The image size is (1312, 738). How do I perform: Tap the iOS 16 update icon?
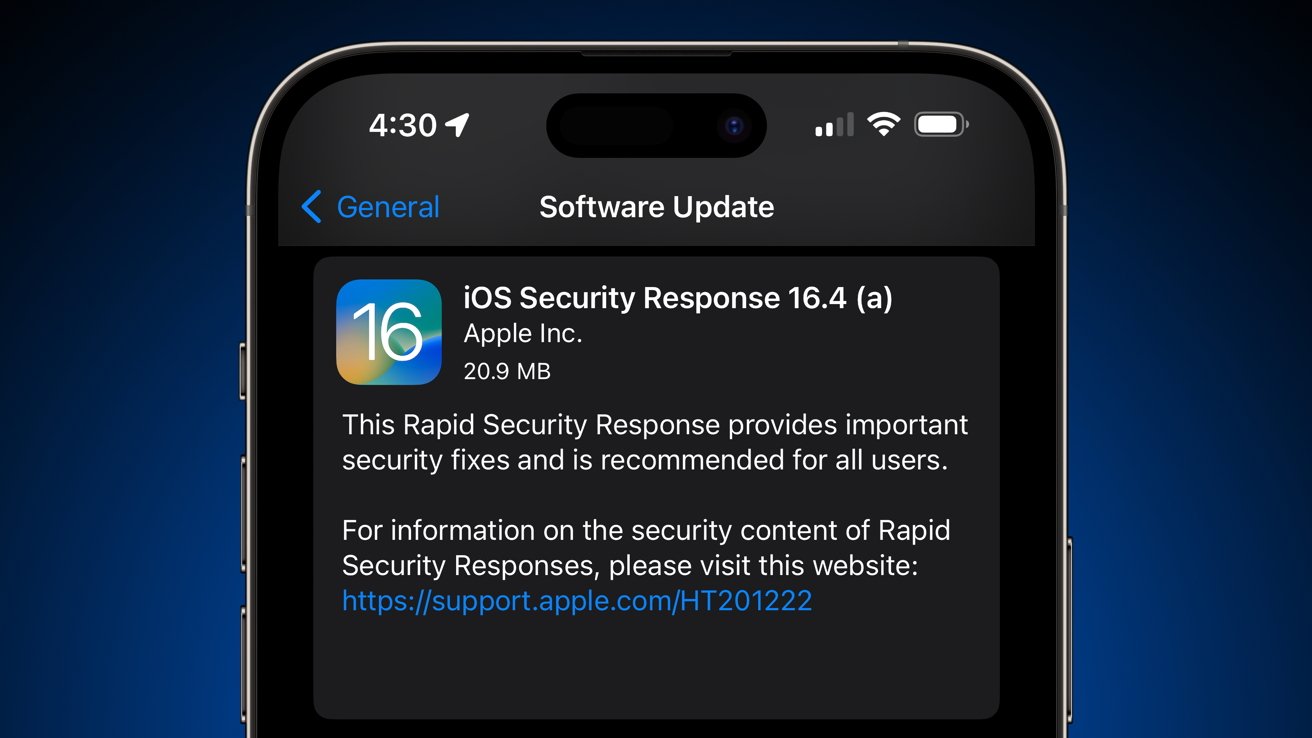pyautogui.click(x=389, y=332)
